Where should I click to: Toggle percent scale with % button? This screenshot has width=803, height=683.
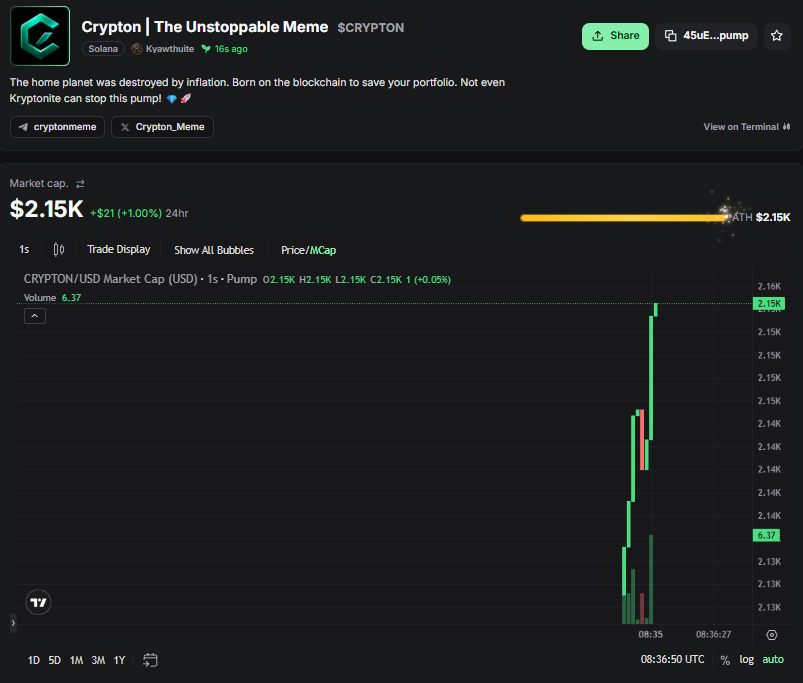point(725,660)
